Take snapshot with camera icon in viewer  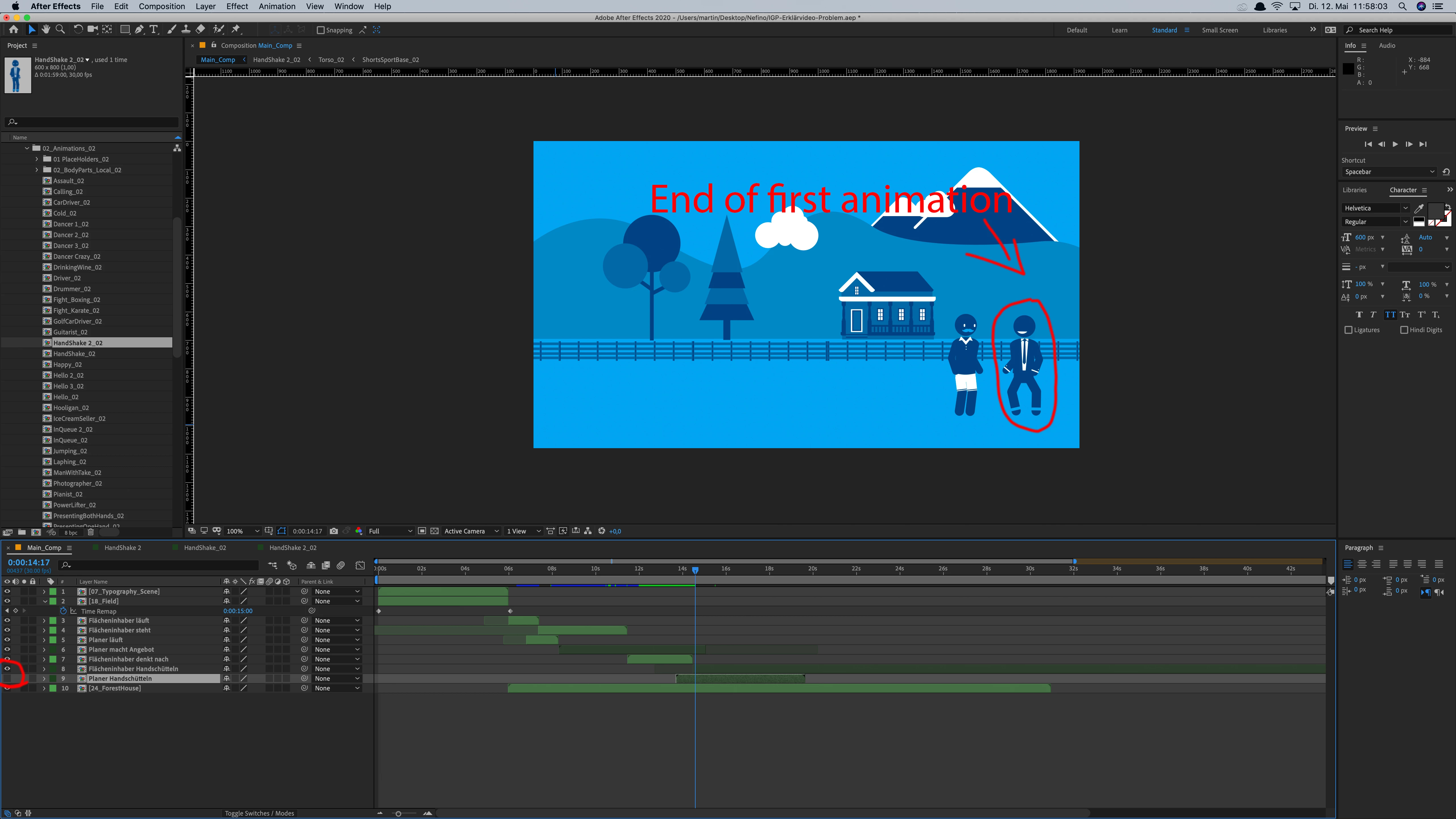click(x=334, y=531)
